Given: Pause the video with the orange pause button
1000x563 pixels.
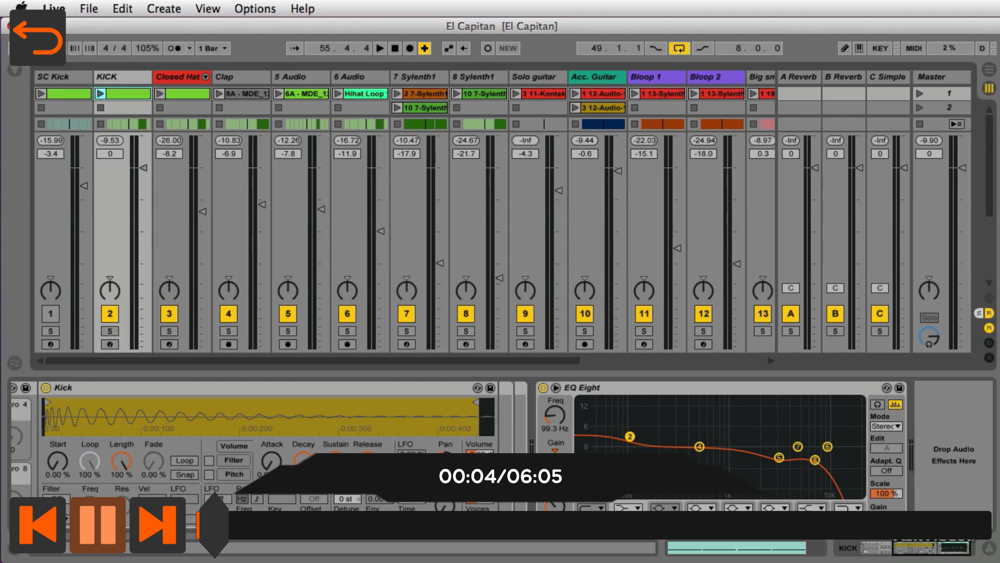Looking at the screenshot, I should [98, 525].
